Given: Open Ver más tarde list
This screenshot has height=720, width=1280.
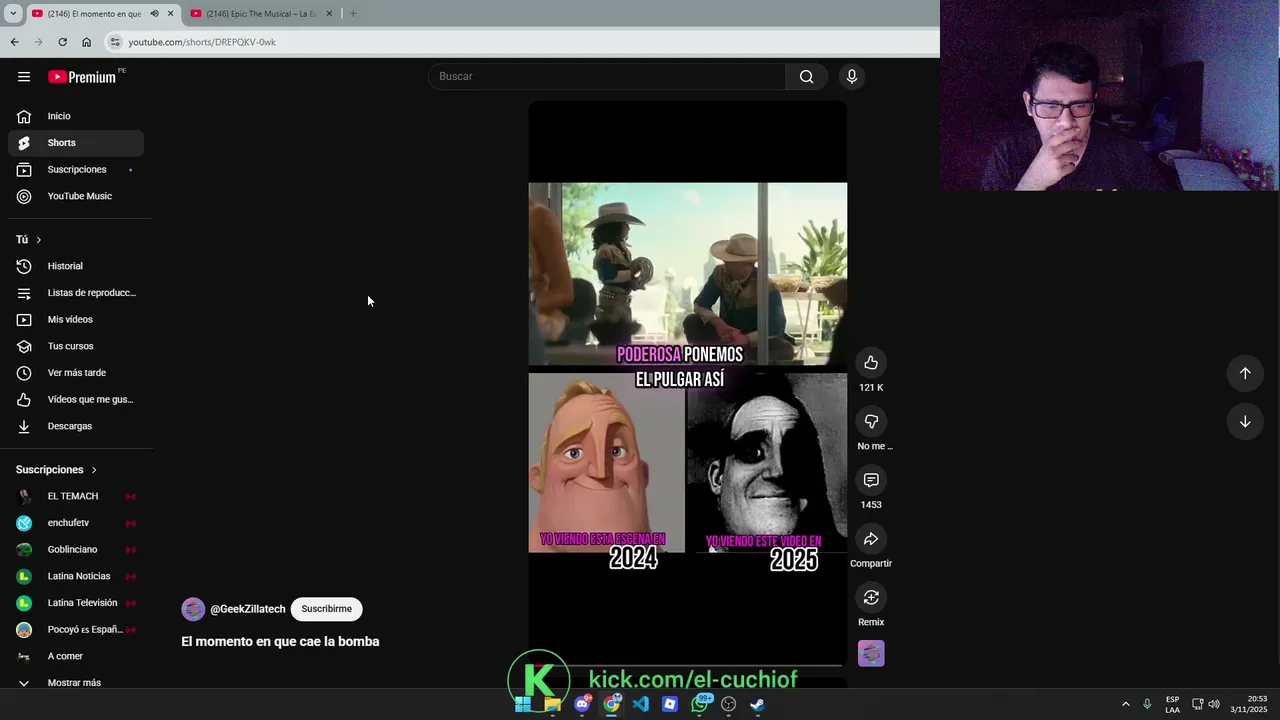Looking at the screenshot, I should pos(76,373).
